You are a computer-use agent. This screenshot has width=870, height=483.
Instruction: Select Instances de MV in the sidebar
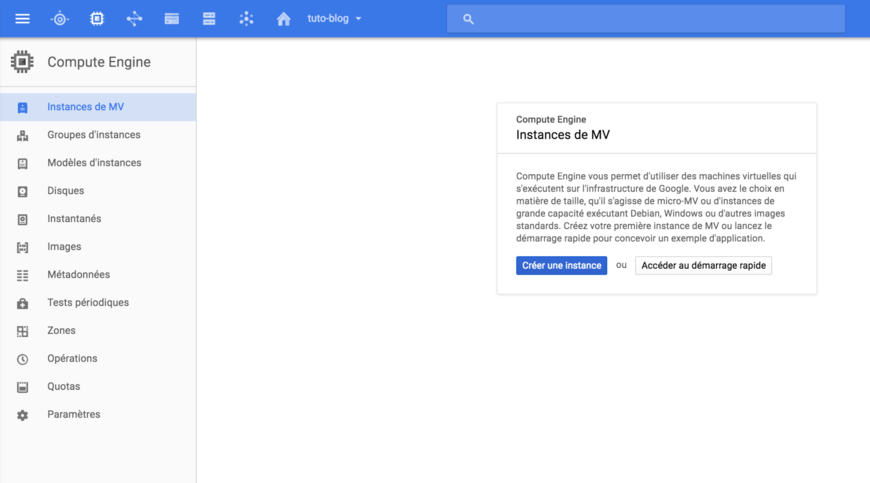pos(98,107)
